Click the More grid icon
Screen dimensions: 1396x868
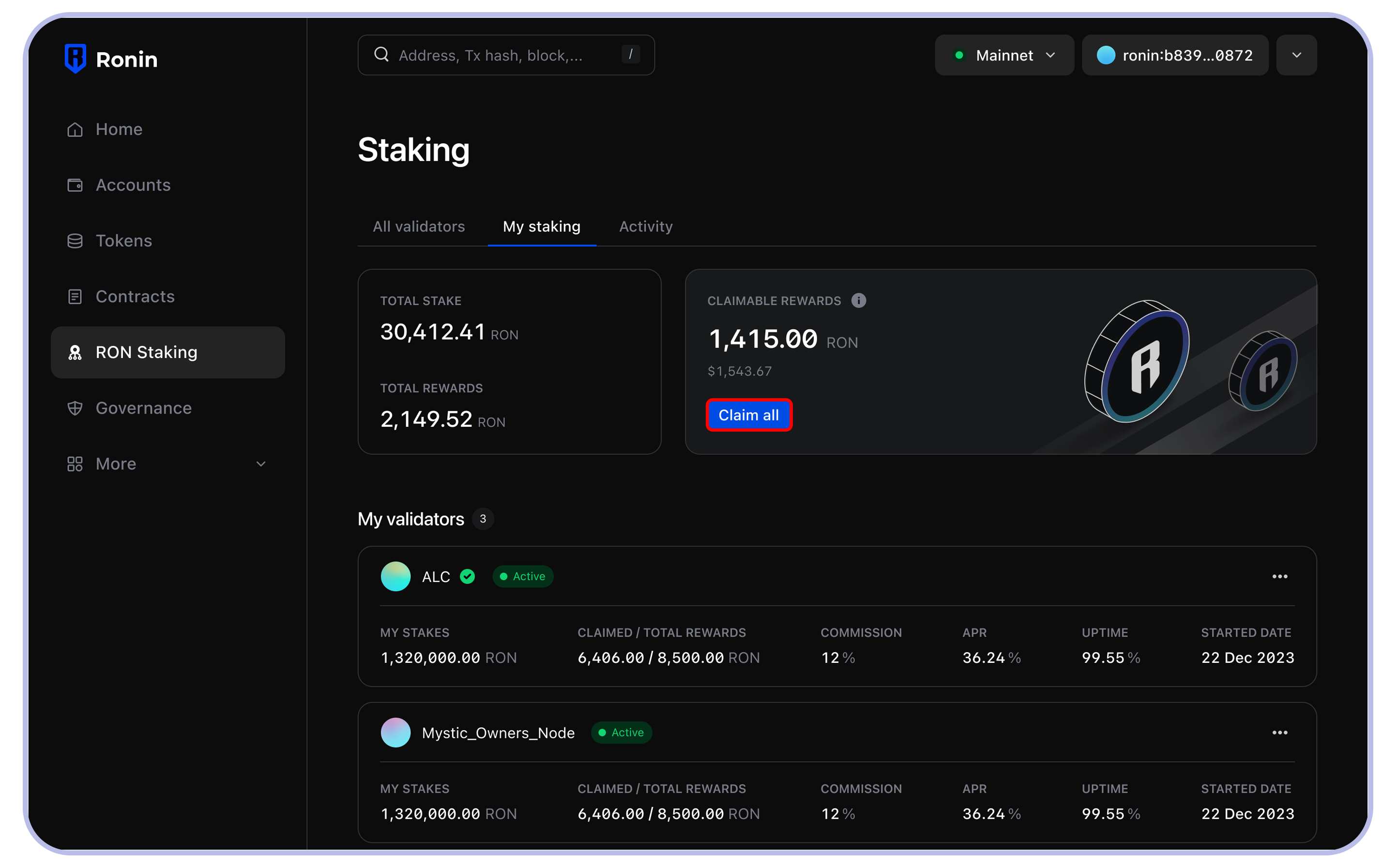click(x=75, y=464)
